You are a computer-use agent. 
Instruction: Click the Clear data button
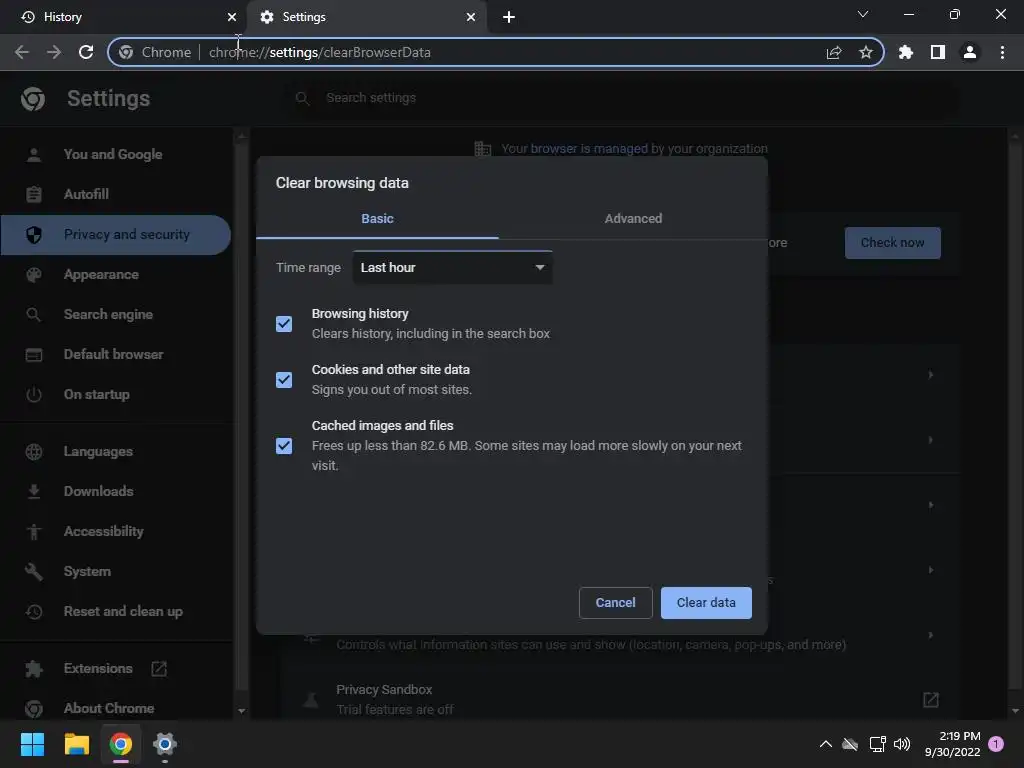coord(706,603)
